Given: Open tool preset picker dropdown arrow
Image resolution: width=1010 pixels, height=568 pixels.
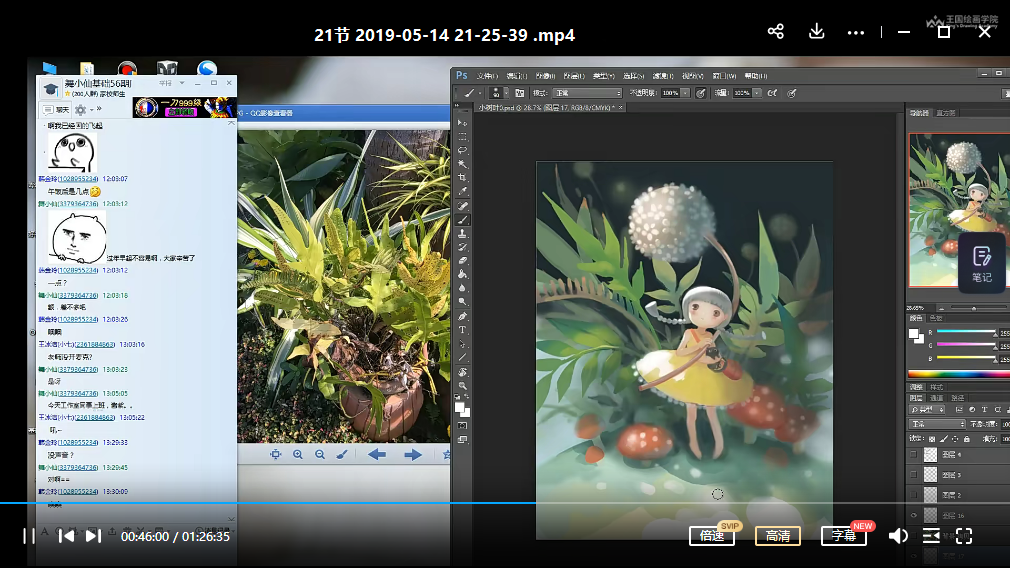Looking at the screenshot, I should 480,93.
